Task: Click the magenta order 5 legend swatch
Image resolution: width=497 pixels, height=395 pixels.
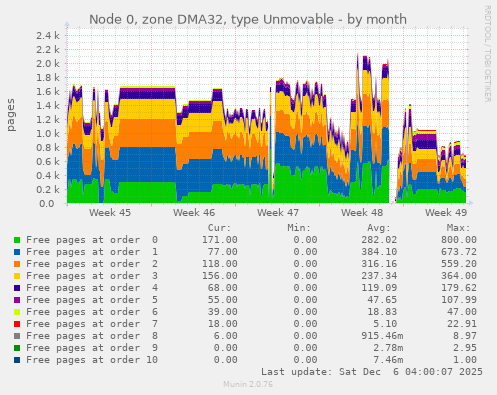Action: tap(17, 300)
